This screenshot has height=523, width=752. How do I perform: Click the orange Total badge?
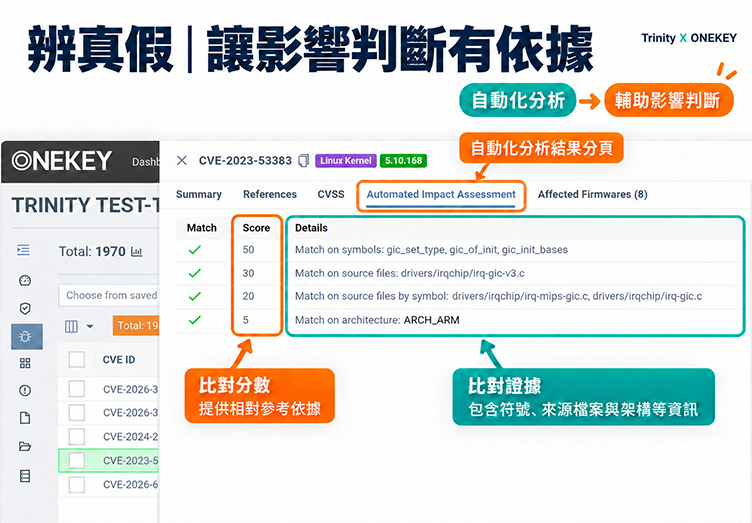coord(136,325)
